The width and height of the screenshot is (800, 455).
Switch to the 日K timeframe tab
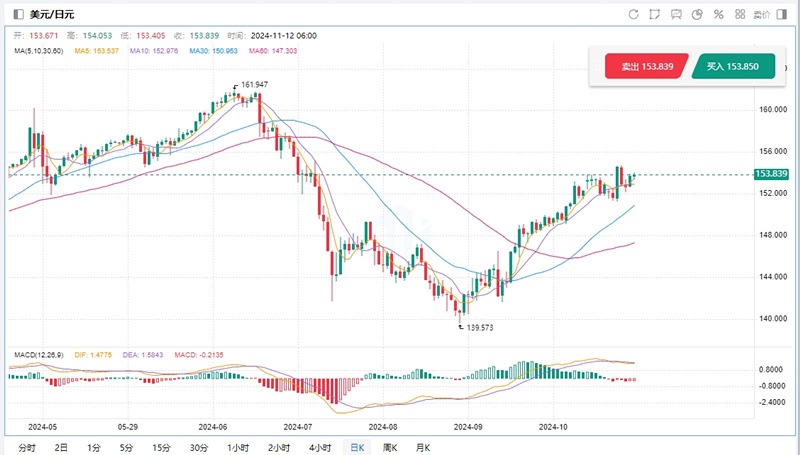click(x=355, y=447)
